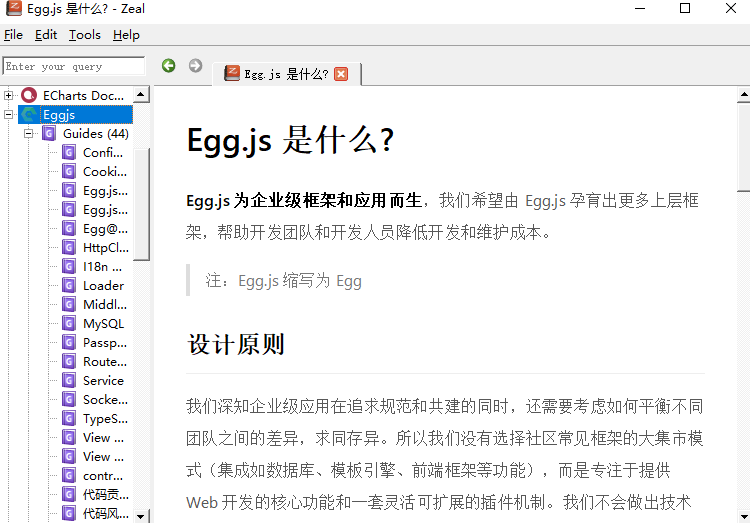Open the Cooki... guide entry
Viewport: 750px width, 523px height.
[105, 171]
